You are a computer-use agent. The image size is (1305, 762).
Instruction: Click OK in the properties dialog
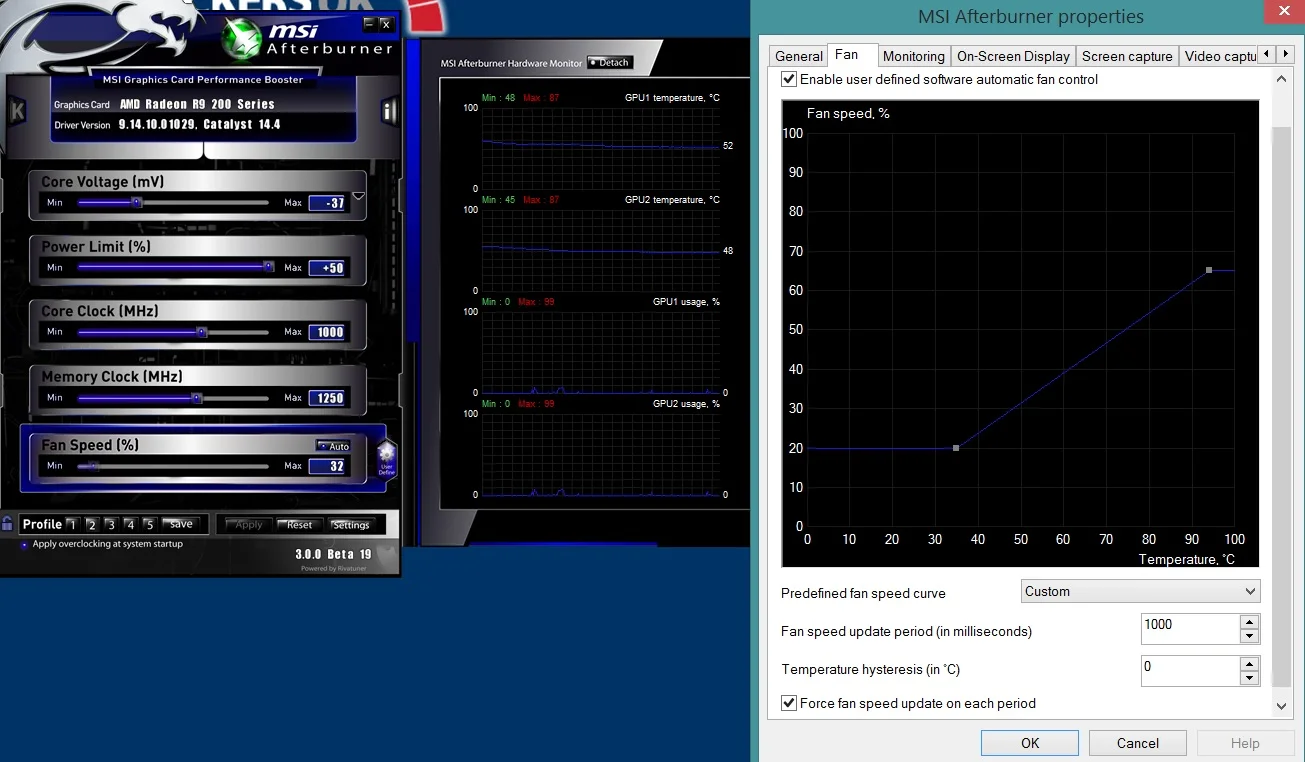[x=1030, y=743]
